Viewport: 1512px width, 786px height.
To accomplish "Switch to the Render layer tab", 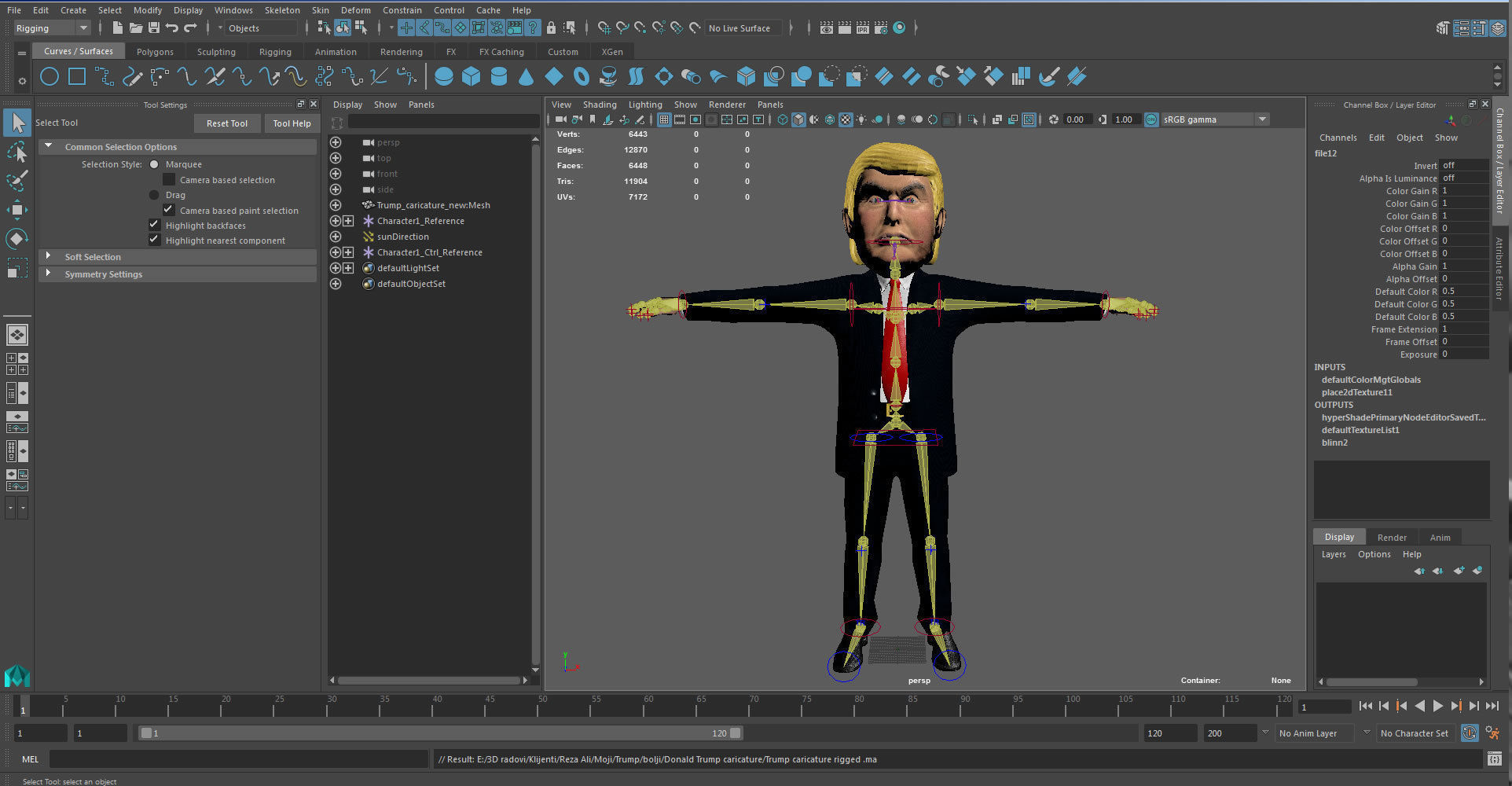I will pos(1392,538).
